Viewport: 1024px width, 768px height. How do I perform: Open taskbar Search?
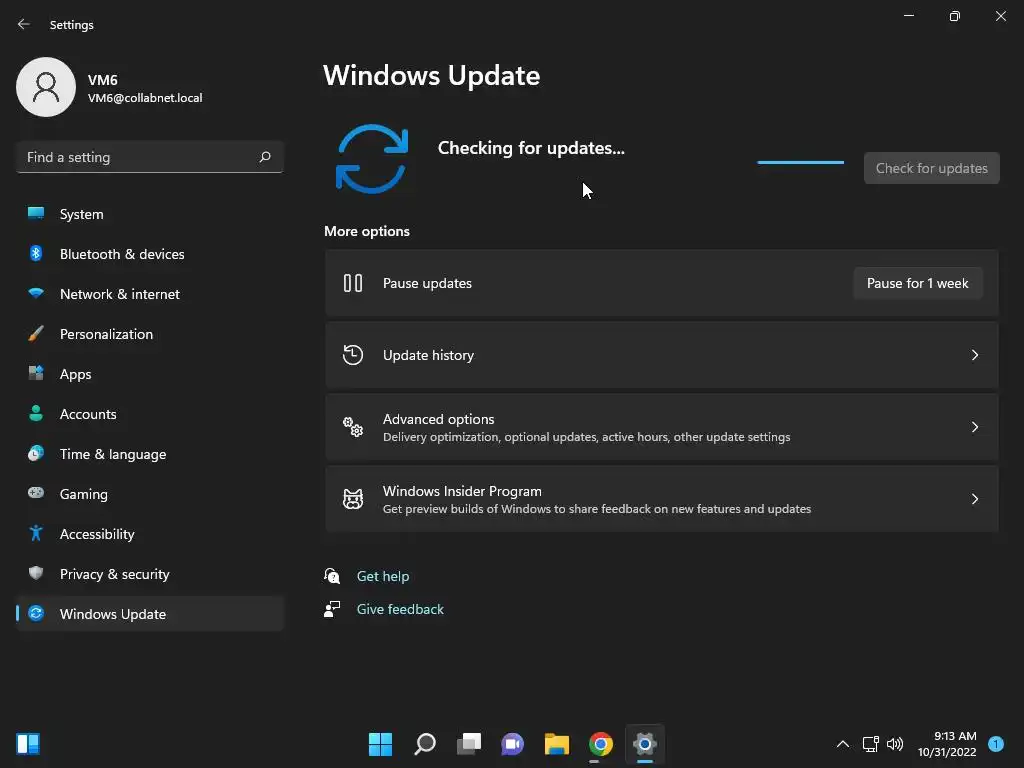(x=424, y=744)
